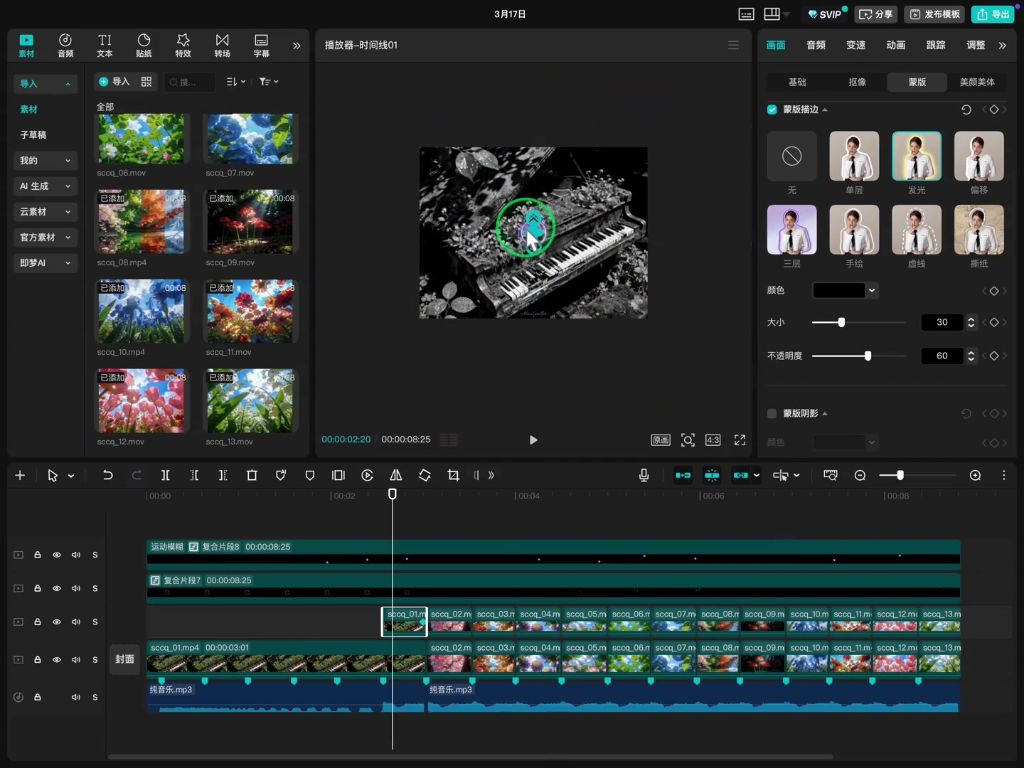
Task: Click the player 4:3 aspect ratio icon
Action: [x=712, y=440]
